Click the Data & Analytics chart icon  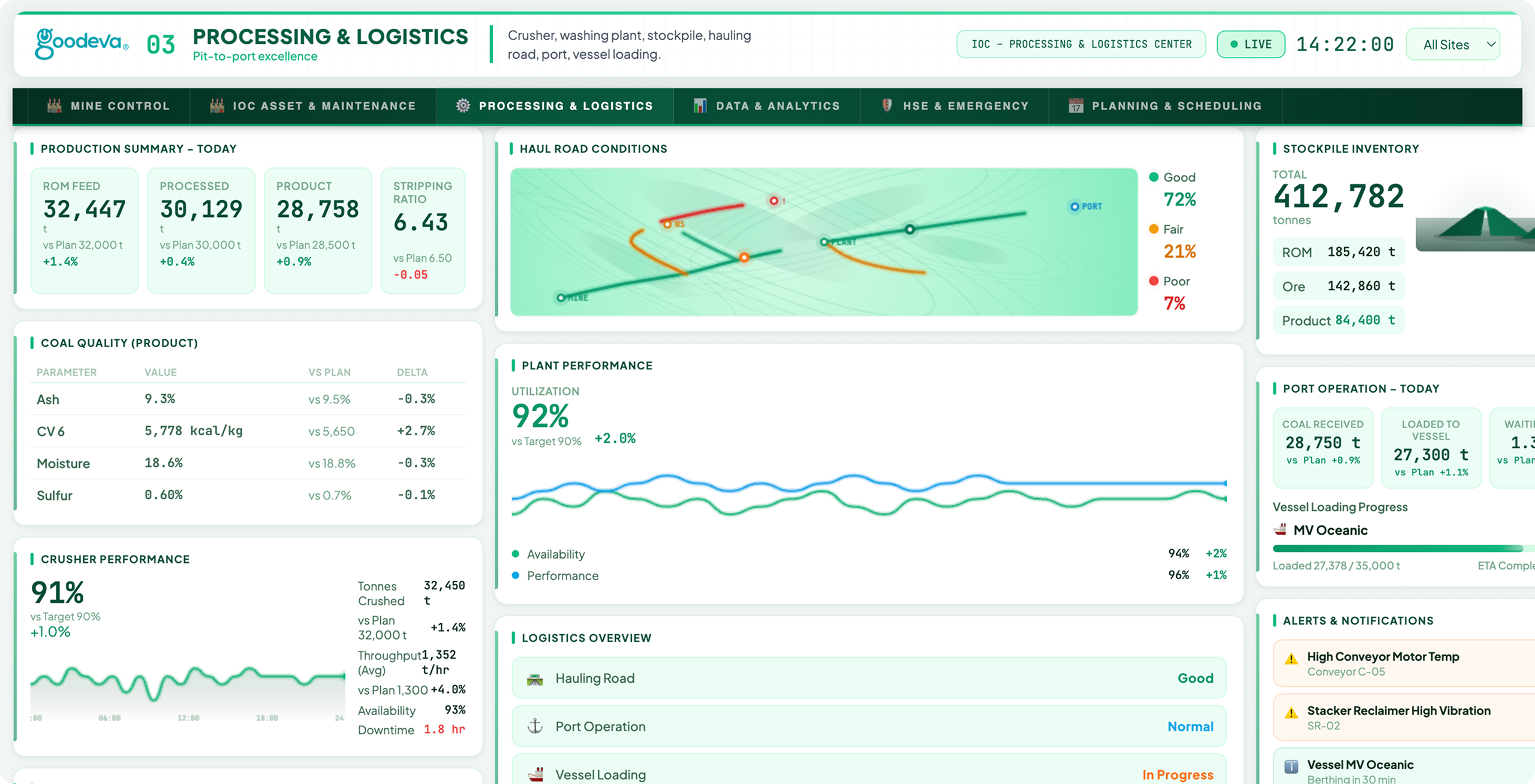[700, 105]
